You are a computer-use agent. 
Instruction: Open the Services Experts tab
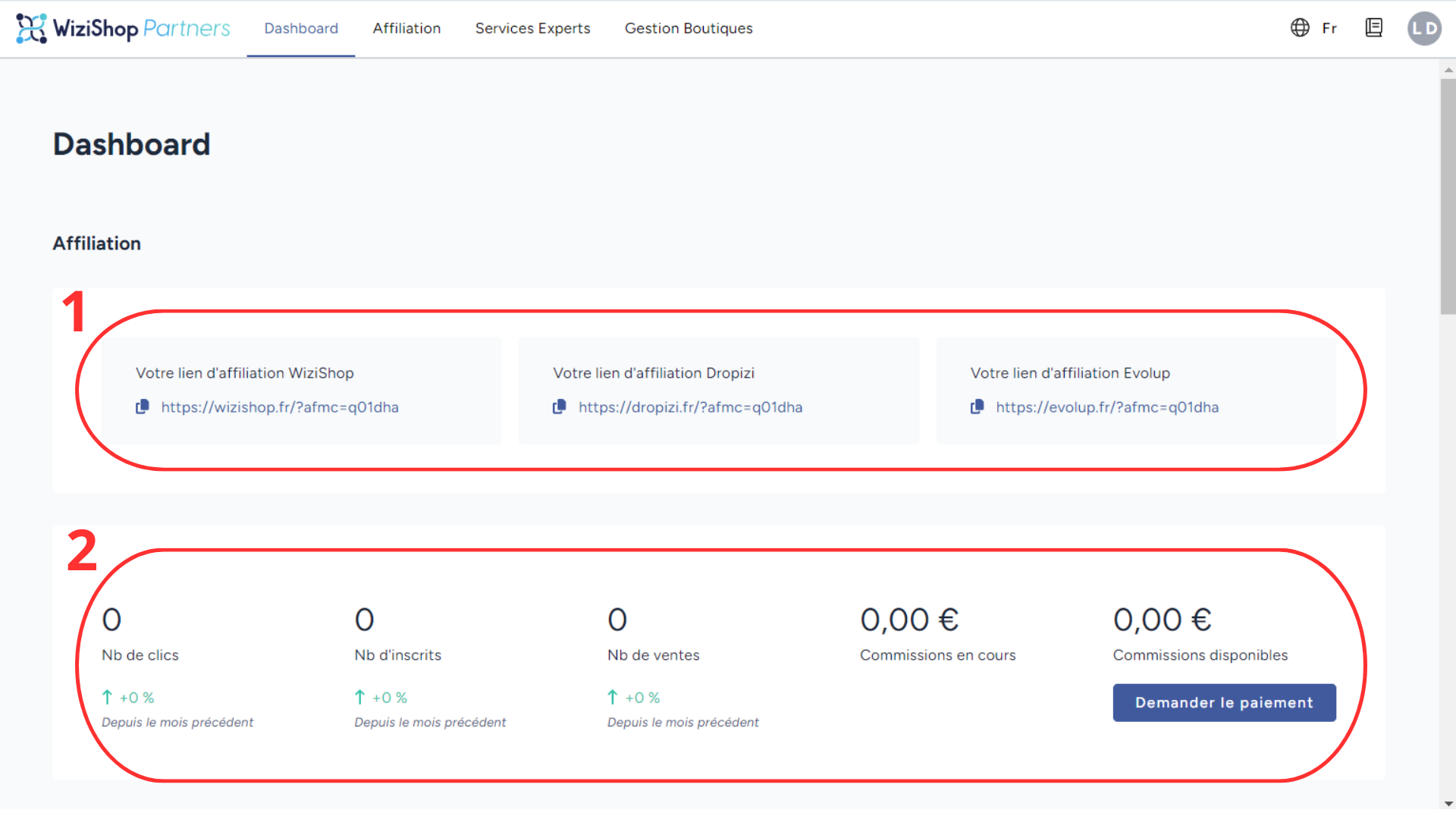pos(532,28)
